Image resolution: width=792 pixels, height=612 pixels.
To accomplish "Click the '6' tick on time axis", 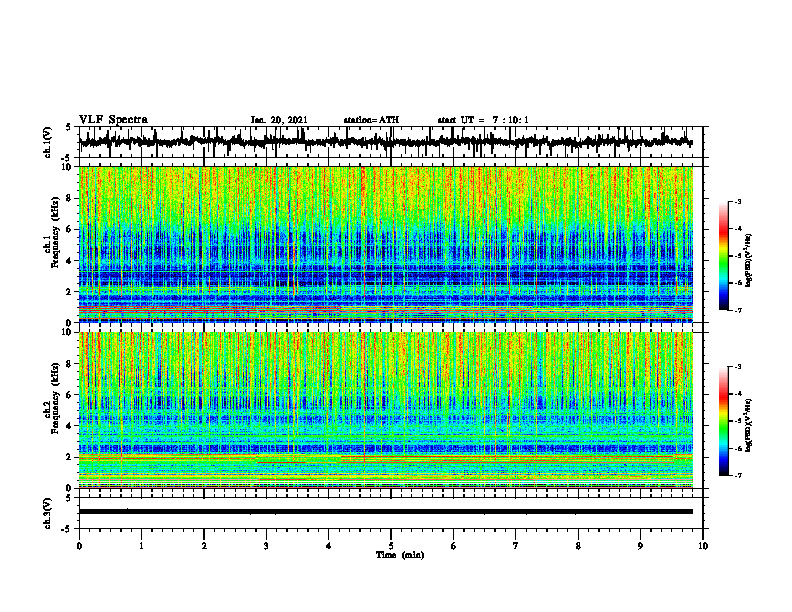I will click(453, 546).
